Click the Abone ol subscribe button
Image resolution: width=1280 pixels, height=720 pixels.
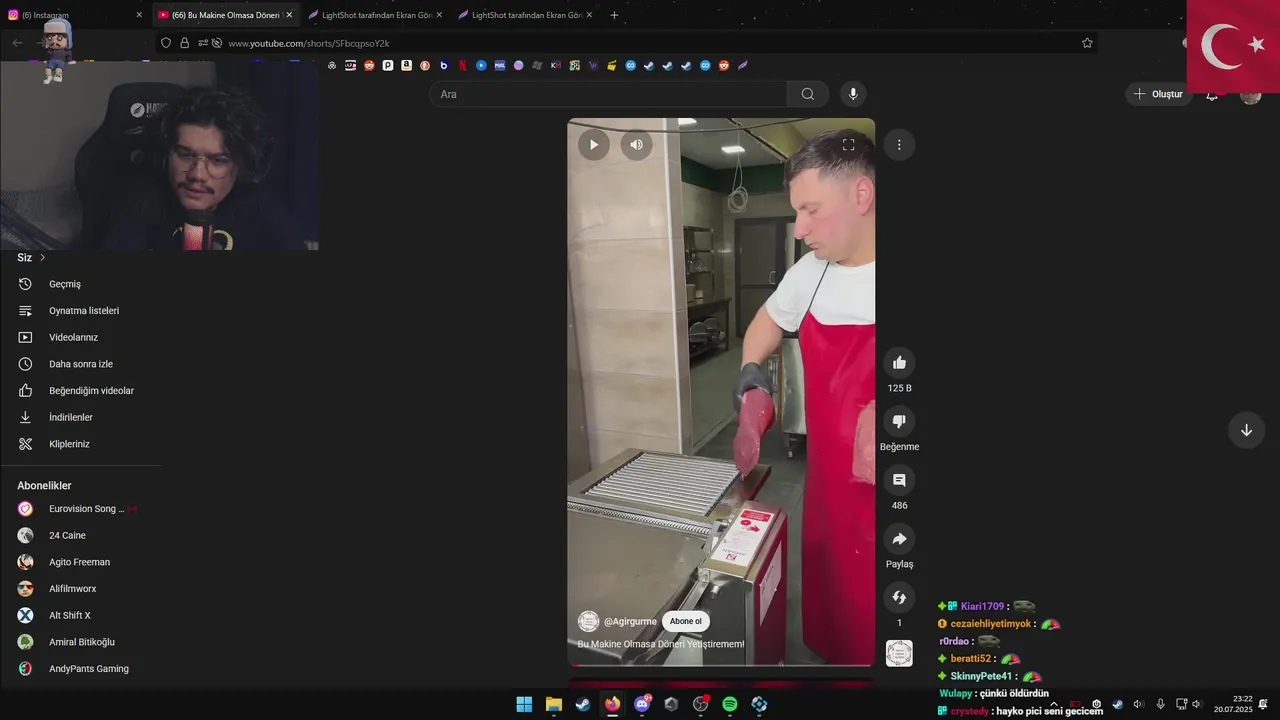[x=686, y=621]
